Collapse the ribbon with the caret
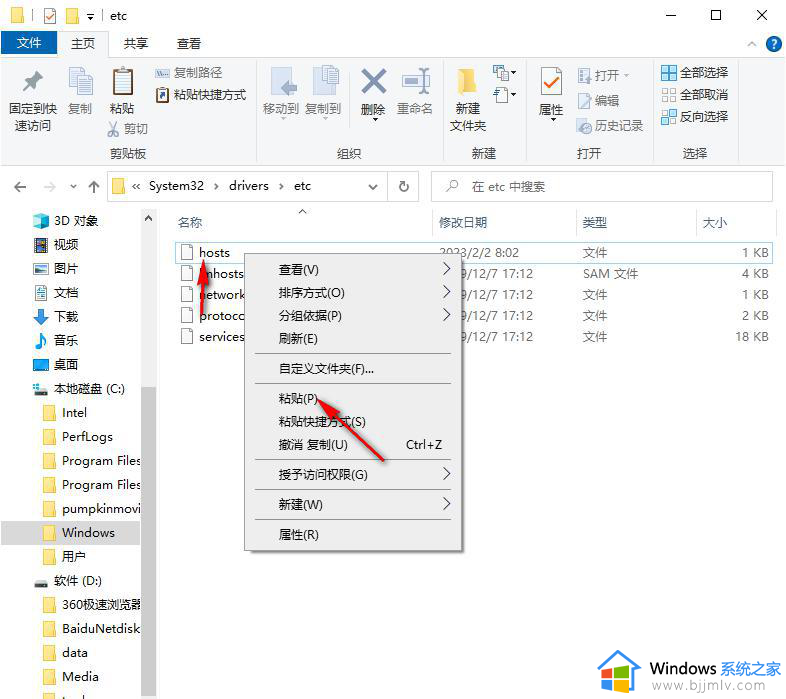Screen dimensions: 786x699 pos(752,44)
